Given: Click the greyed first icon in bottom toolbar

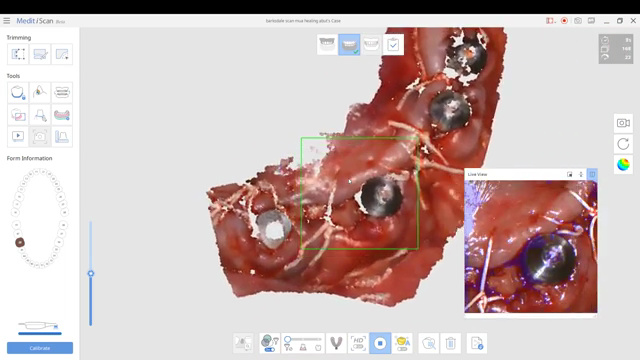Looking at the screenshot, I should [x=244, y=343].
